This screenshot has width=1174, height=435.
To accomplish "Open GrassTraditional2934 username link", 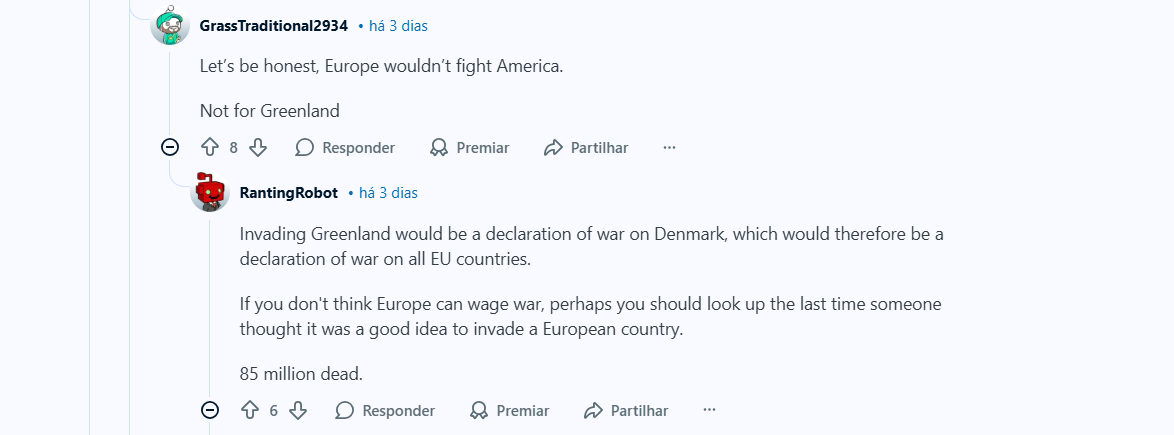I will [274, 25].
